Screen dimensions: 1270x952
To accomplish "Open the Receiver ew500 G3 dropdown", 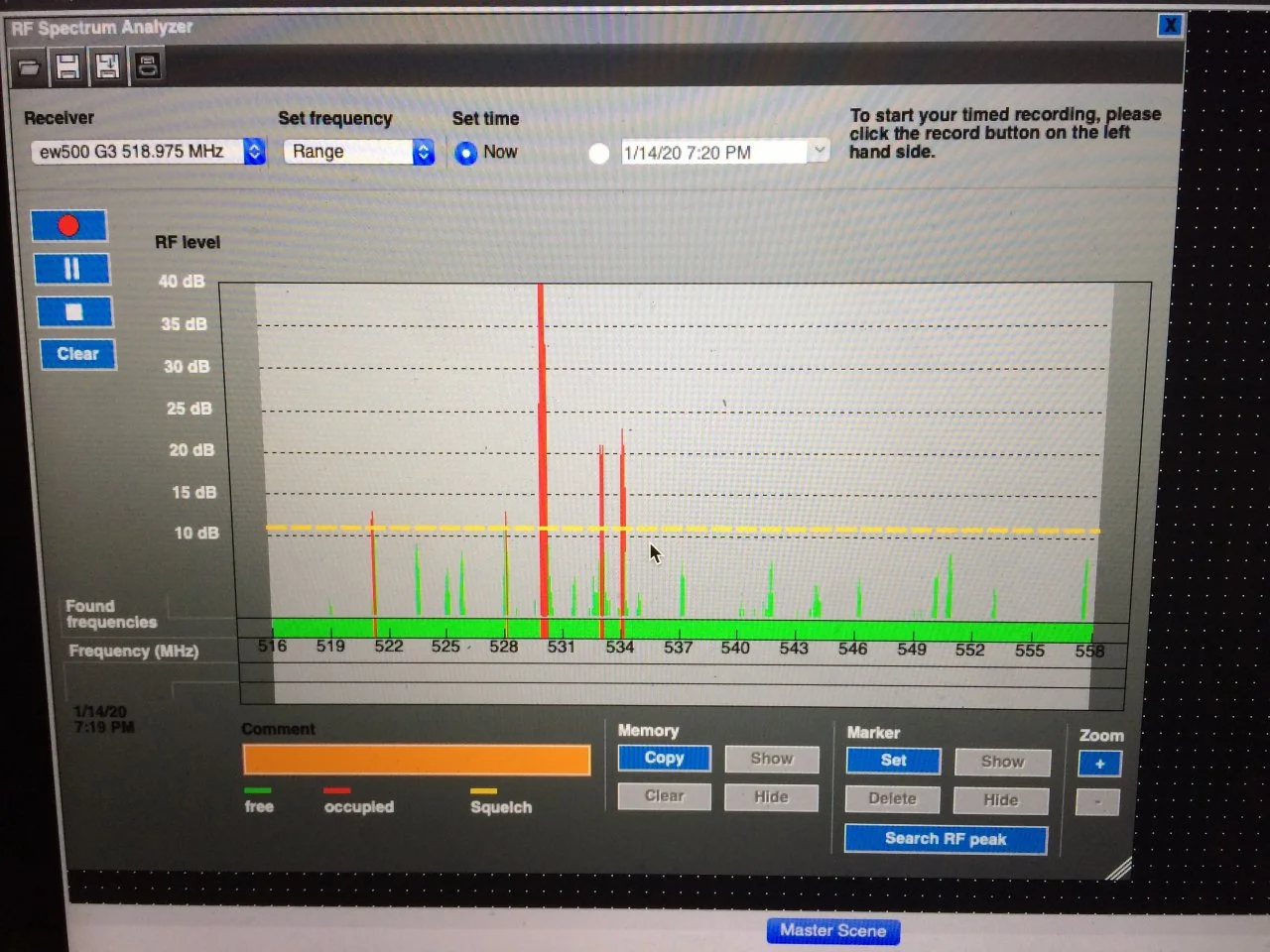I will pos(149,152).
